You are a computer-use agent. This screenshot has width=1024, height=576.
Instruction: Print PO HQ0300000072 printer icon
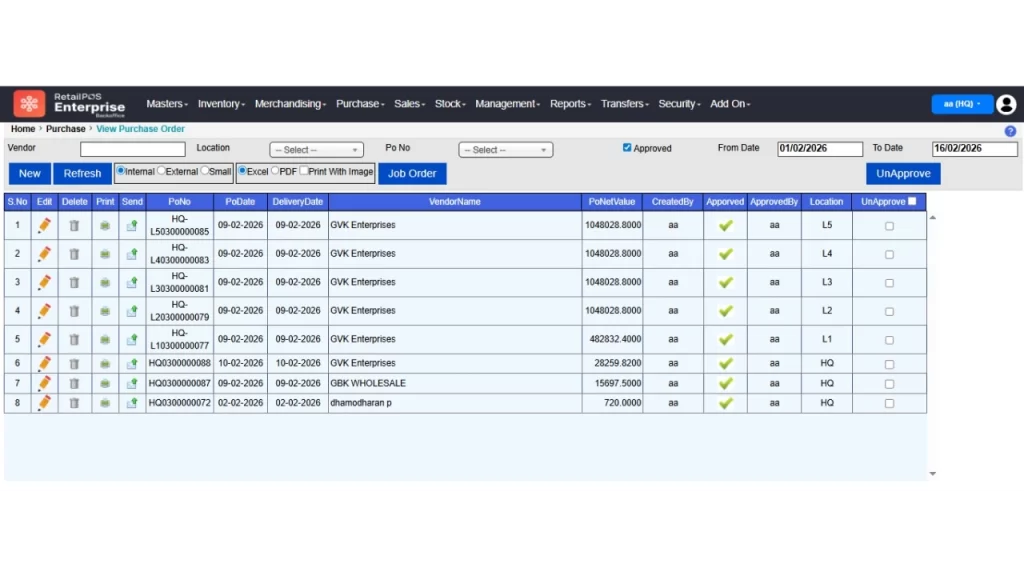(x=104, y=404)
